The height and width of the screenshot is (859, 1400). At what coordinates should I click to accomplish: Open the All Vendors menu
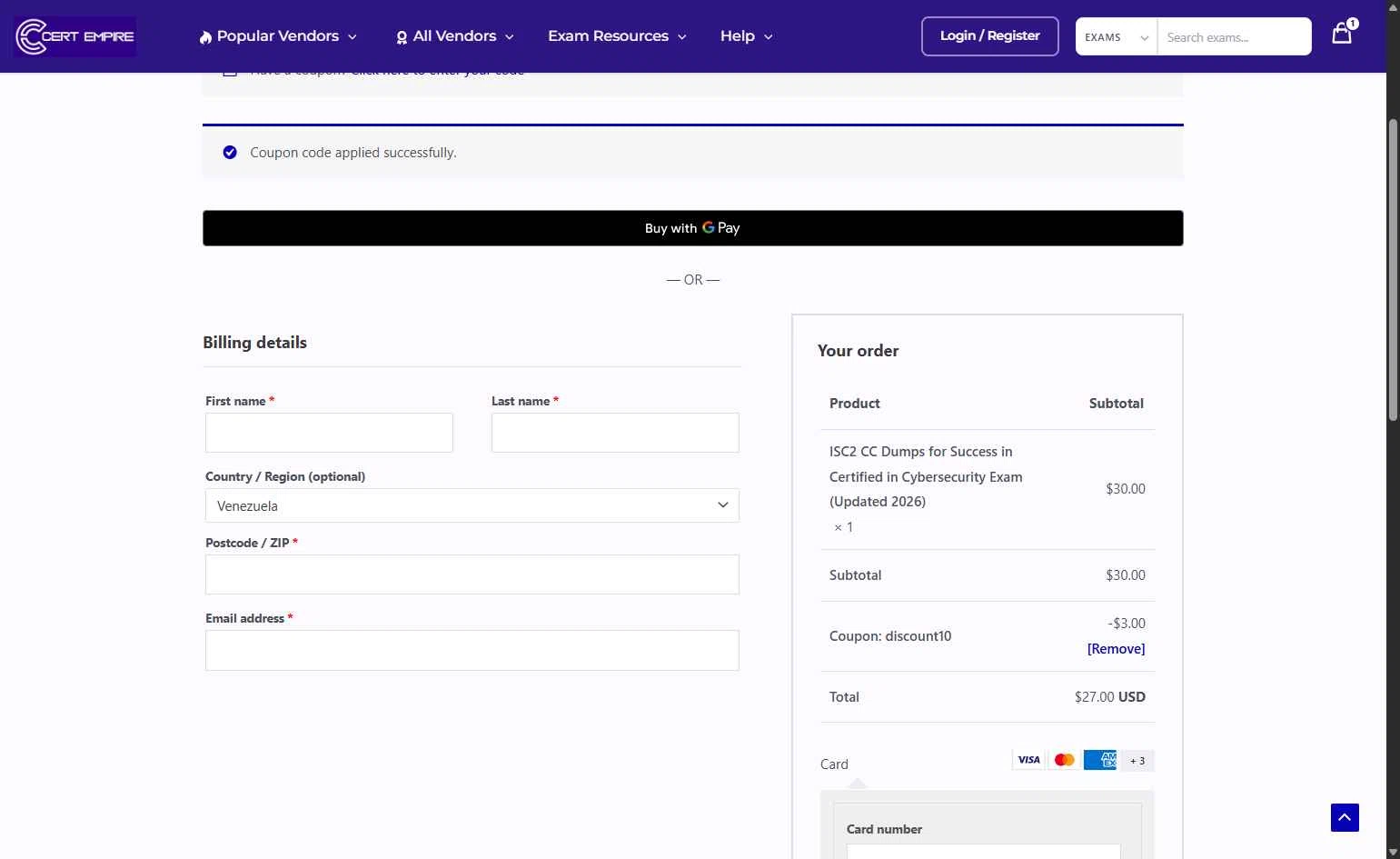click(455, 36)
